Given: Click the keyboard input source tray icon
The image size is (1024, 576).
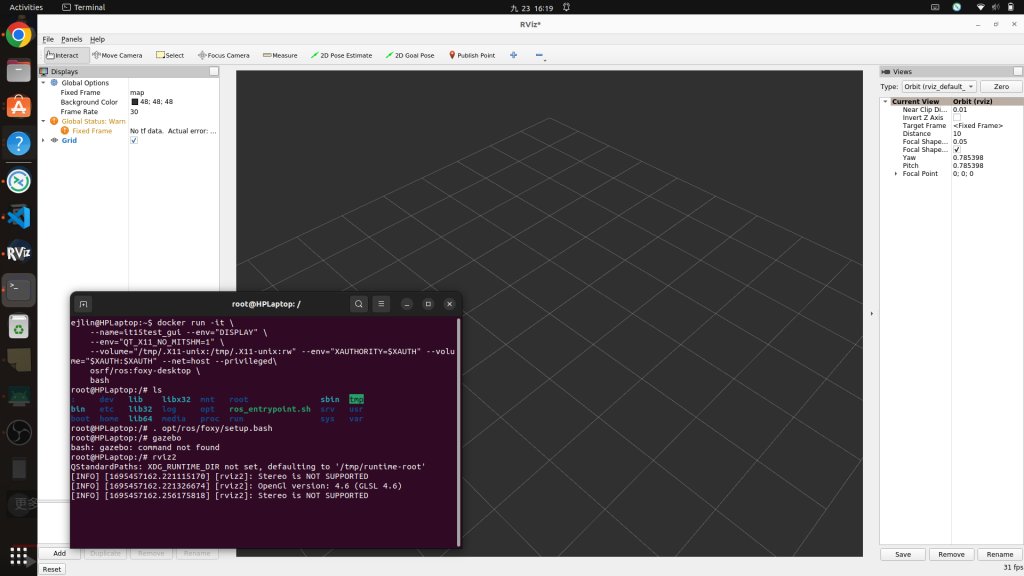Looking at the screenshot, I should 935,7.
